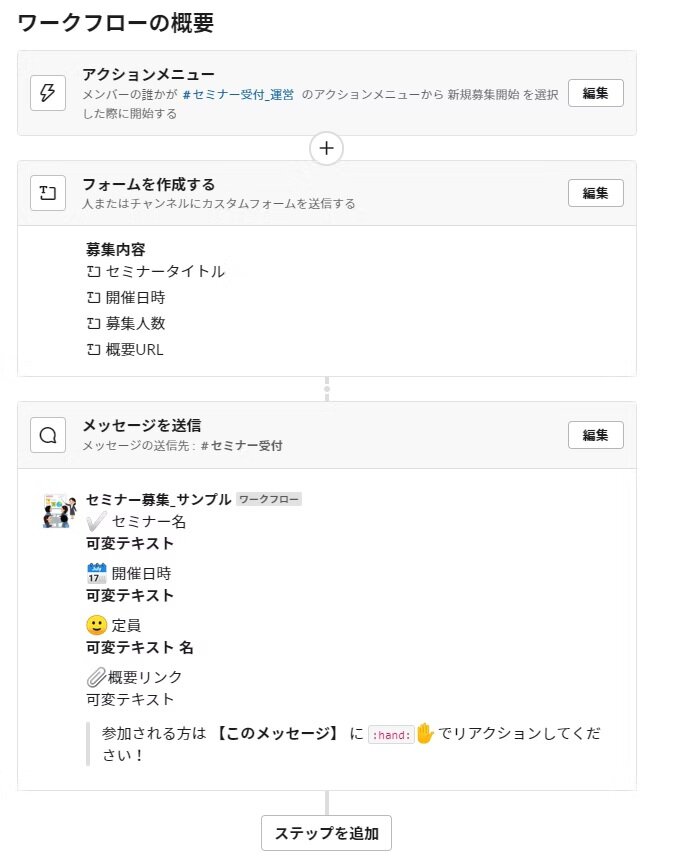Click the セミナー募集_サンプル sender name
Viewport: 686px width, 858px height.
pyautogui.click(x=159, y=499)
